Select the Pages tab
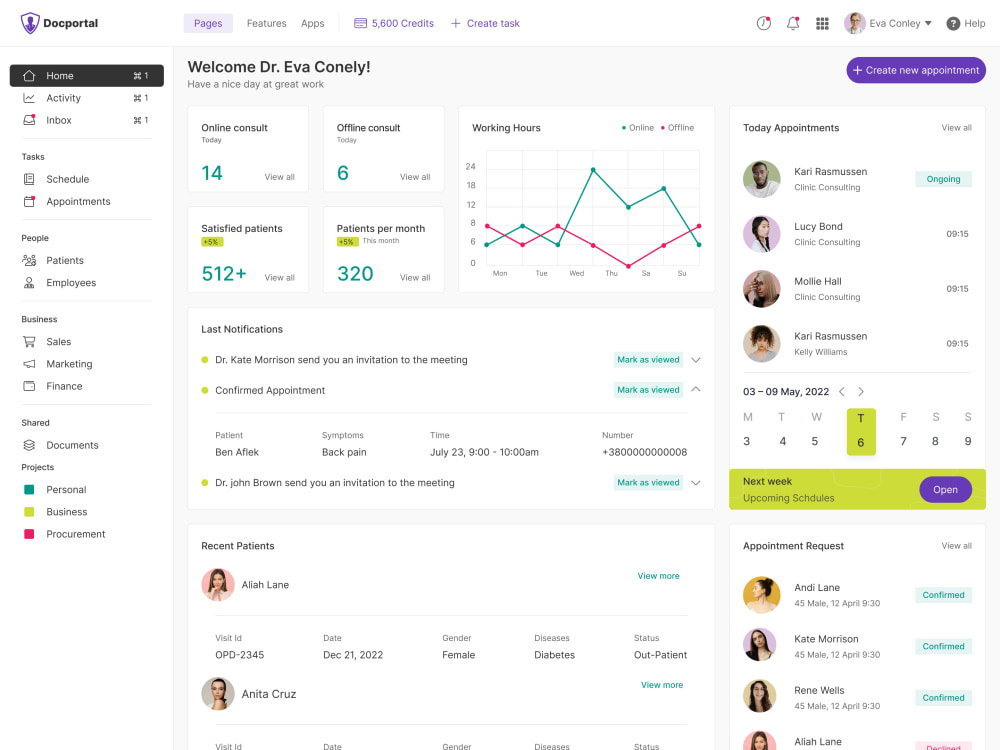The width and height of the screenshot is (1000, 750). 209,24
